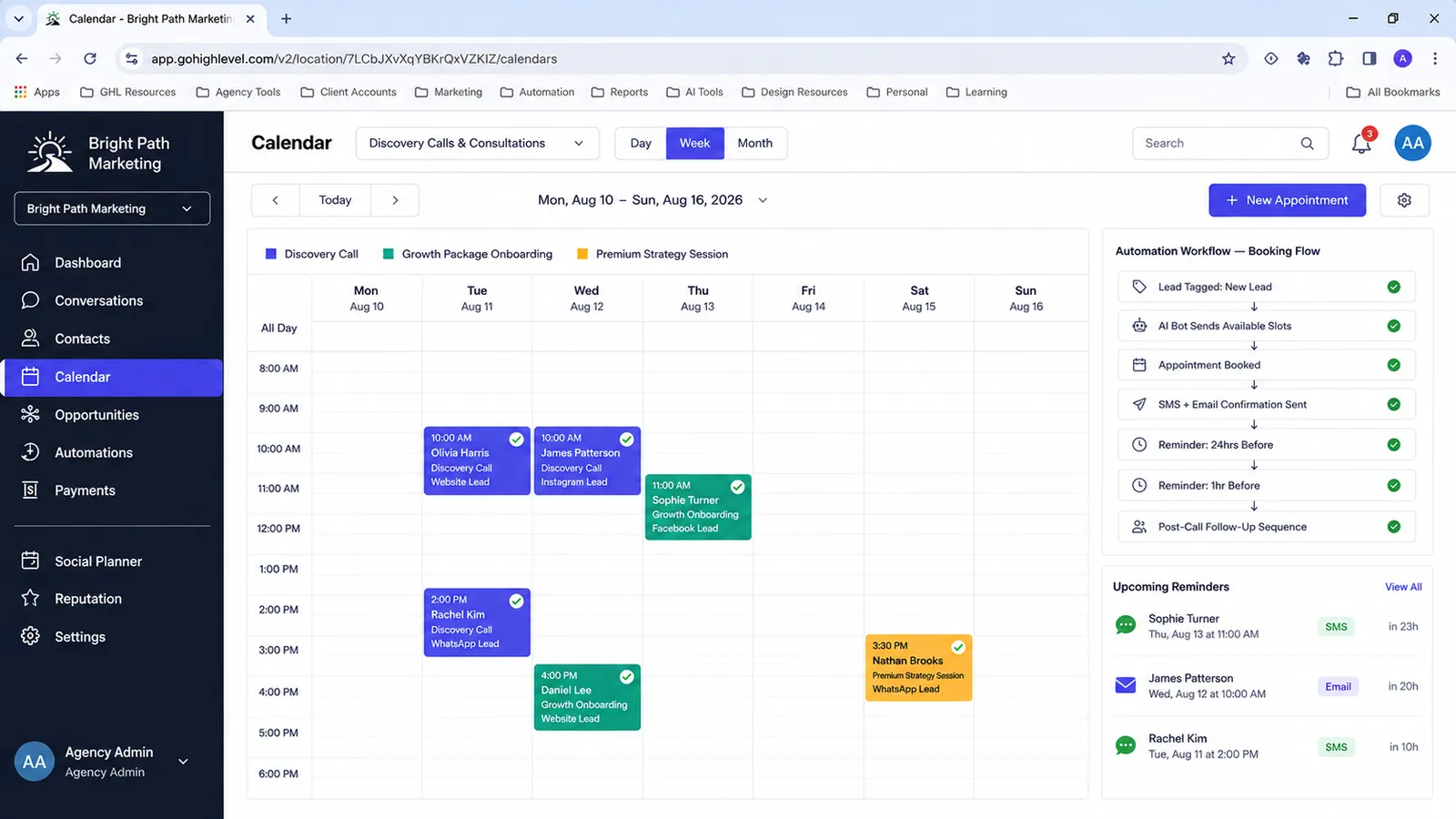Screen dimensions: 1456x819
Task: Toggle check on Daniel Lee appointment
Action: pyautogui.click(x=626, y=677)
